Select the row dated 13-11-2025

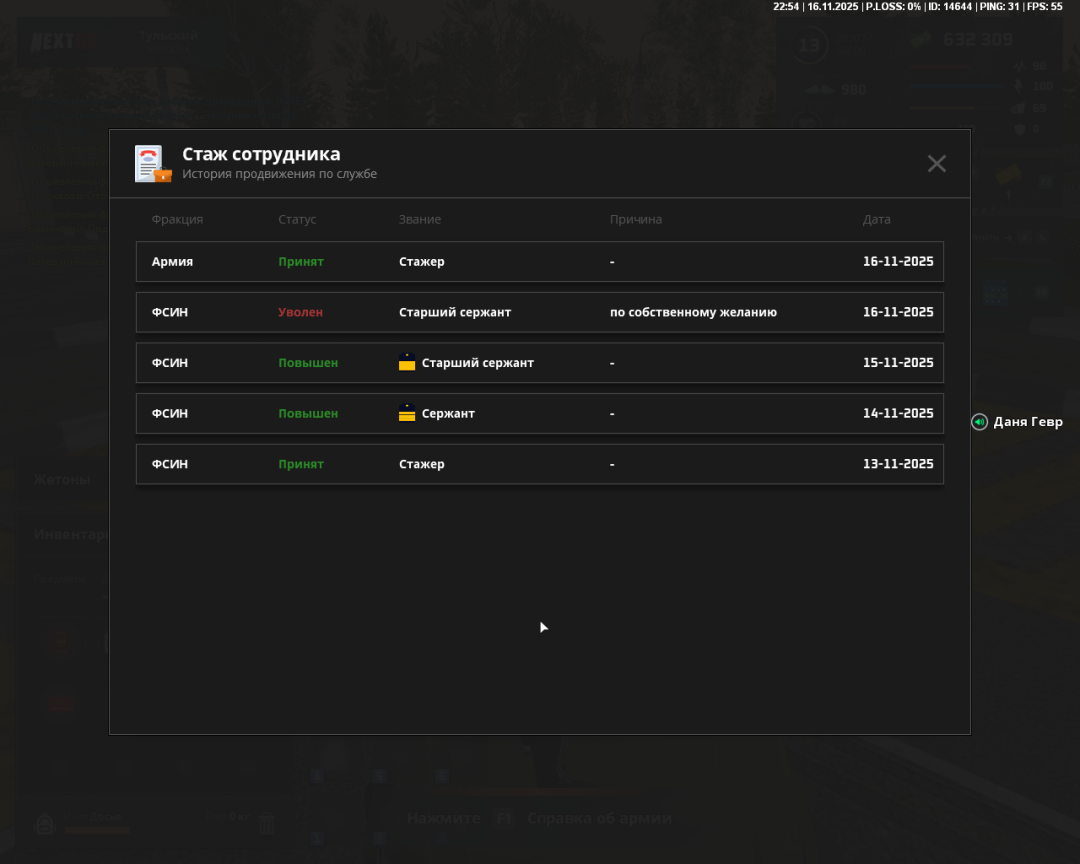pos(539,464)
